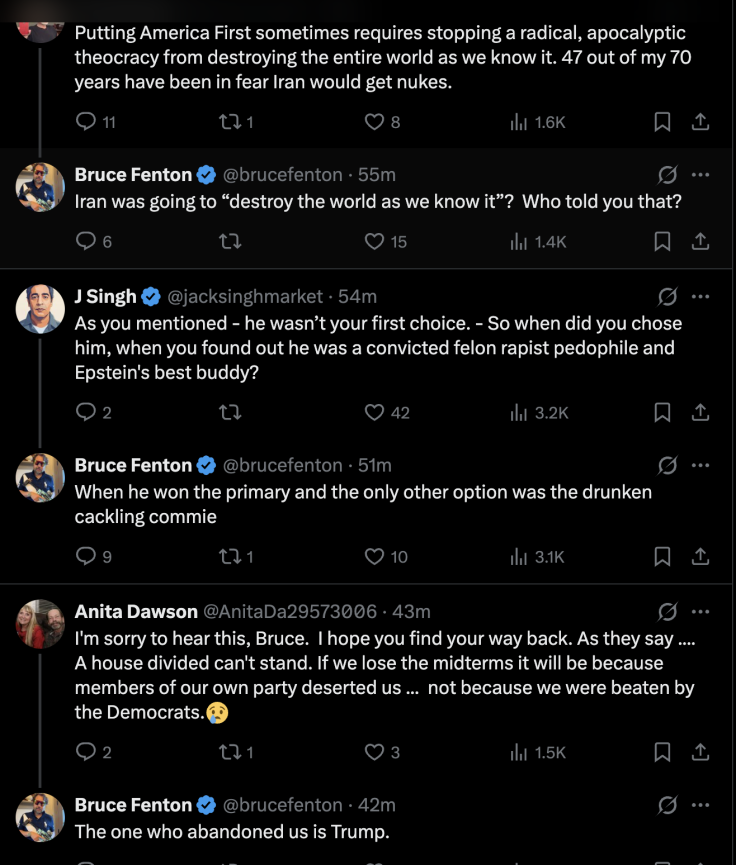This screenshot has width=736, height=865.
Task: Open the share menu on J Singh's tweet
Action: (700, 411)
